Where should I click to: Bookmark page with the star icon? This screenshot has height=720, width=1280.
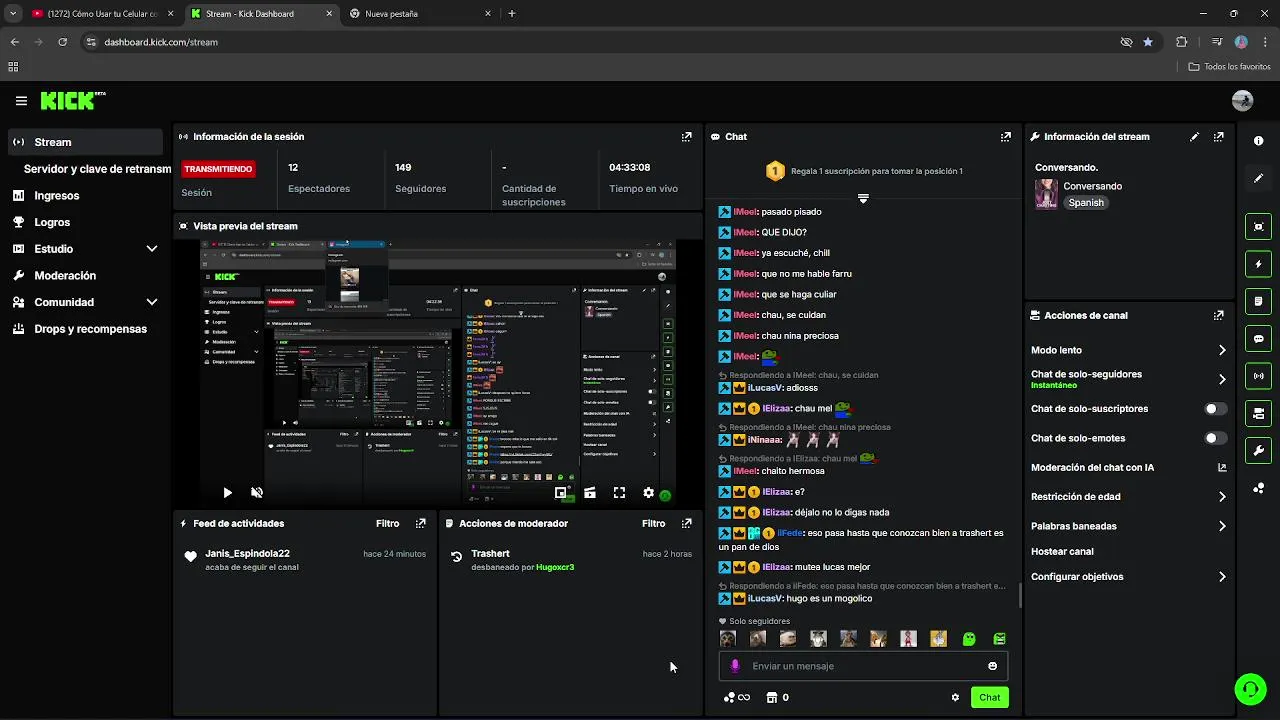1148,42
